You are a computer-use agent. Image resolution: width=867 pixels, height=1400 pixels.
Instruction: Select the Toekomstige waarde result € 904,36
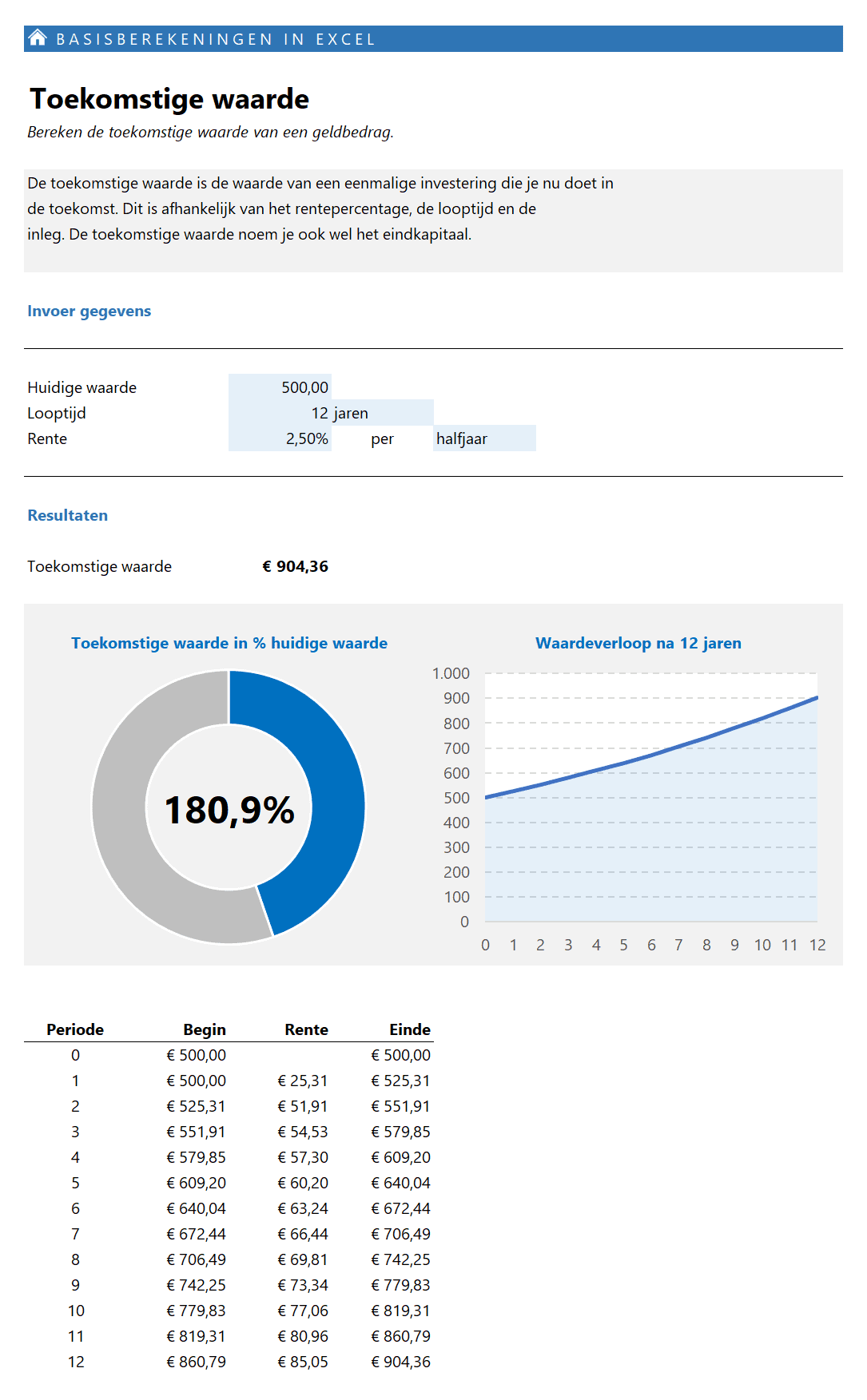(x=295, y=566)
